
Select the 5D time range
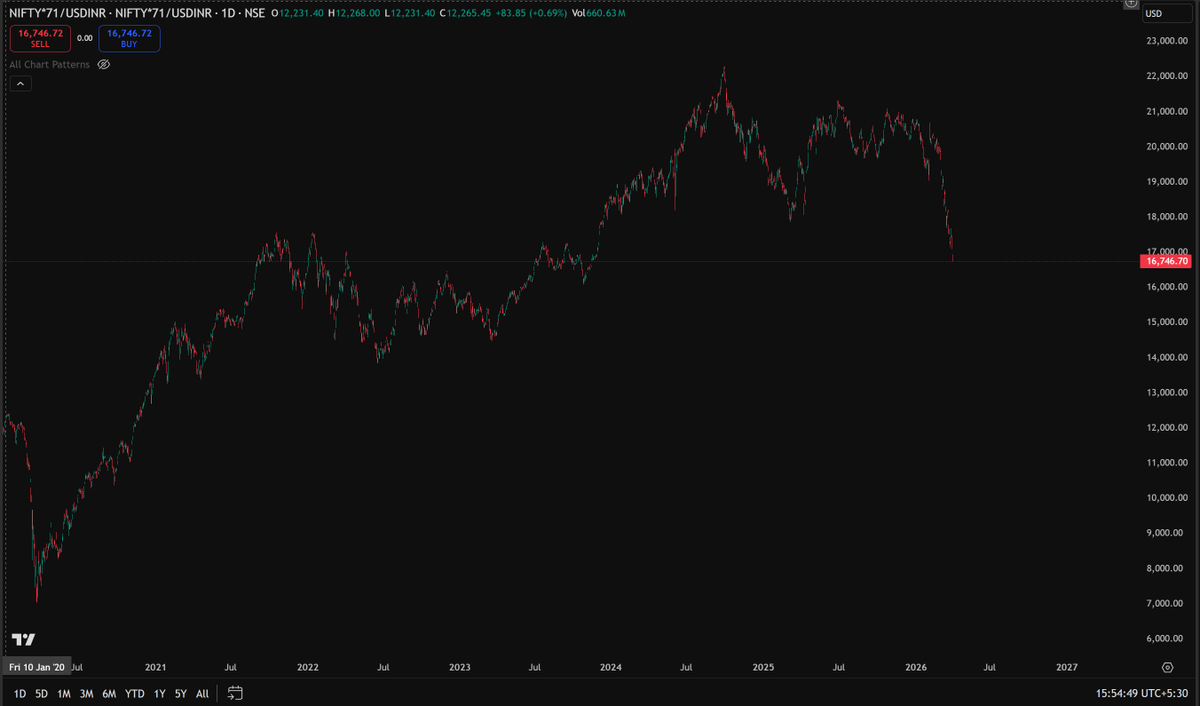click(x=41, y=693)
